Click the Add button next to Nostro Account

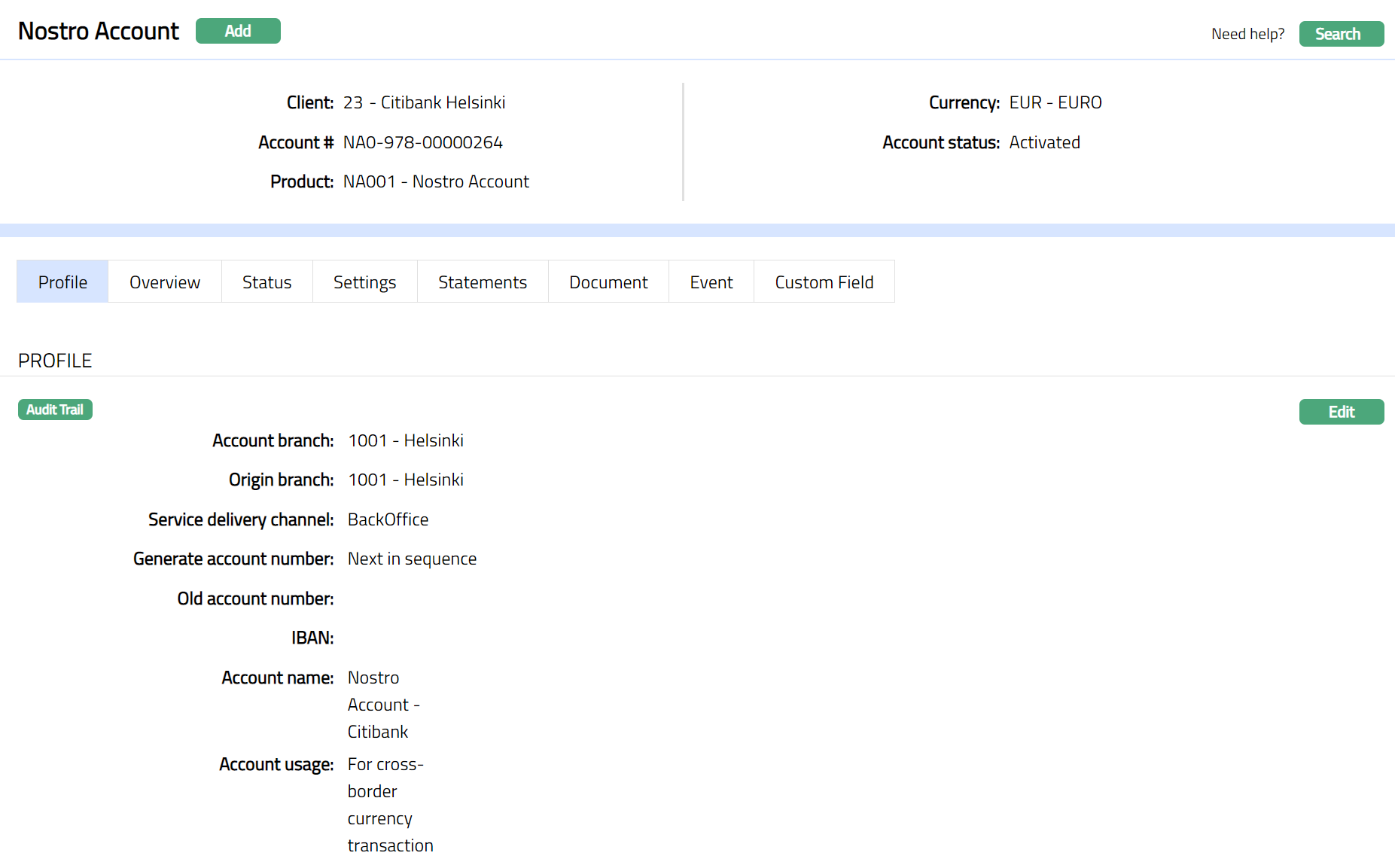coord(238,31)
